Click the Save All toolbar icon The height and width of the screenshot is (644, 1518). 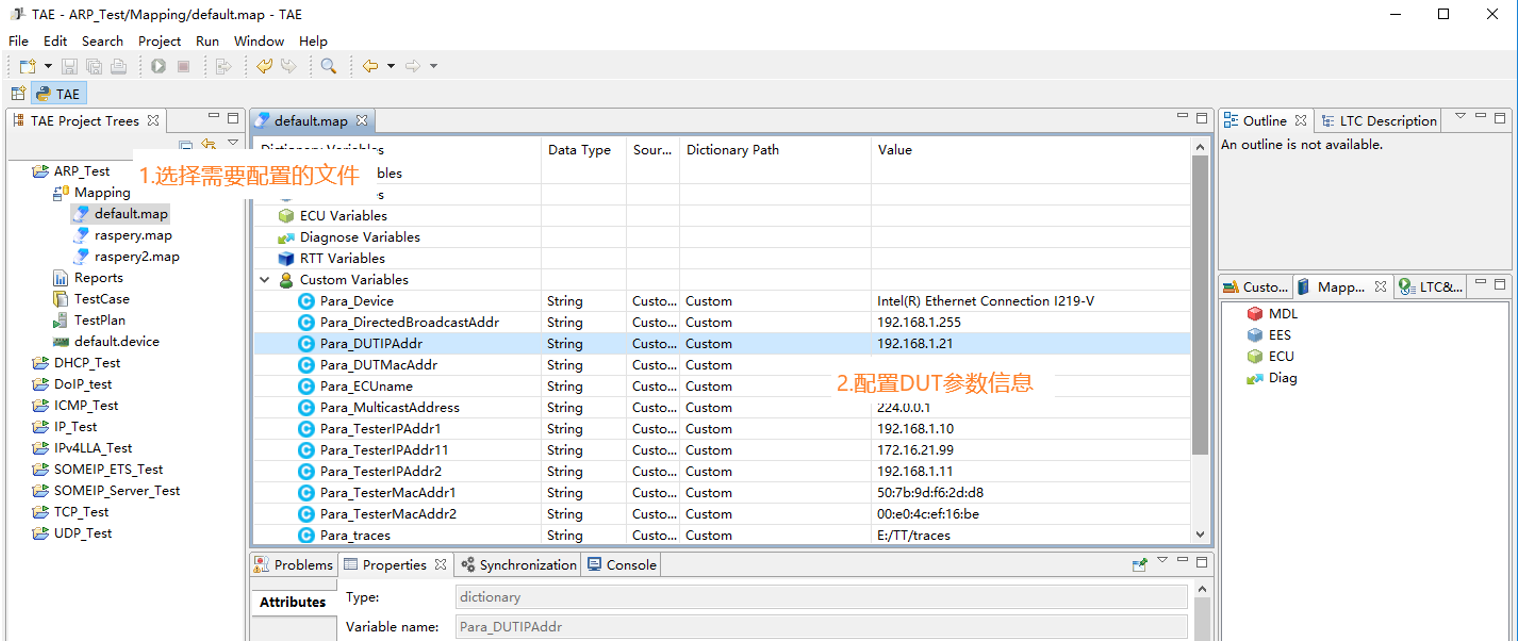click(94, 66)
